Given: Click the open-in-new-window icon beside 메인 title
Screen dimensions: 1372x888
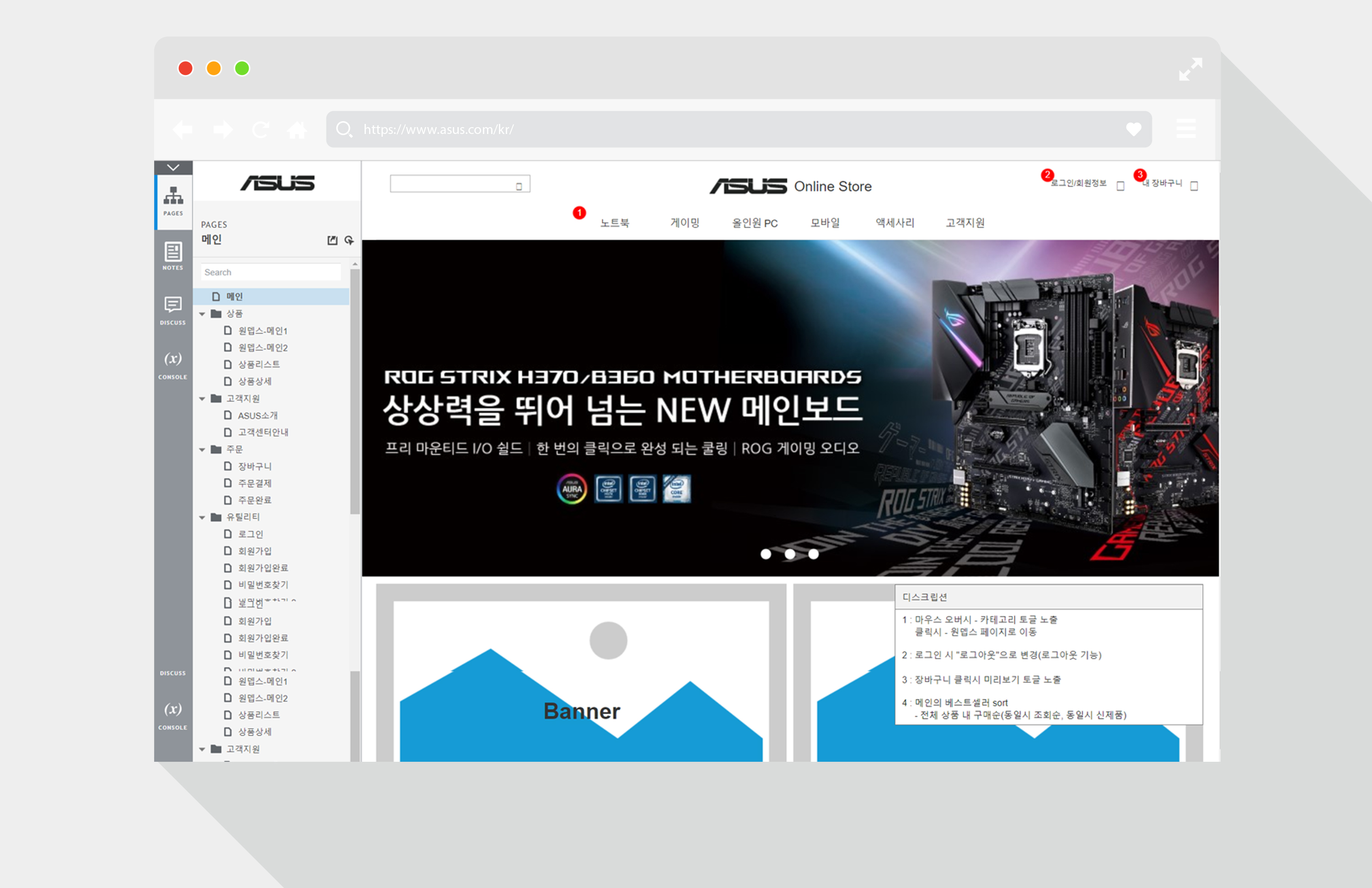Looking at the screenshot, I should tap(332, 241).
